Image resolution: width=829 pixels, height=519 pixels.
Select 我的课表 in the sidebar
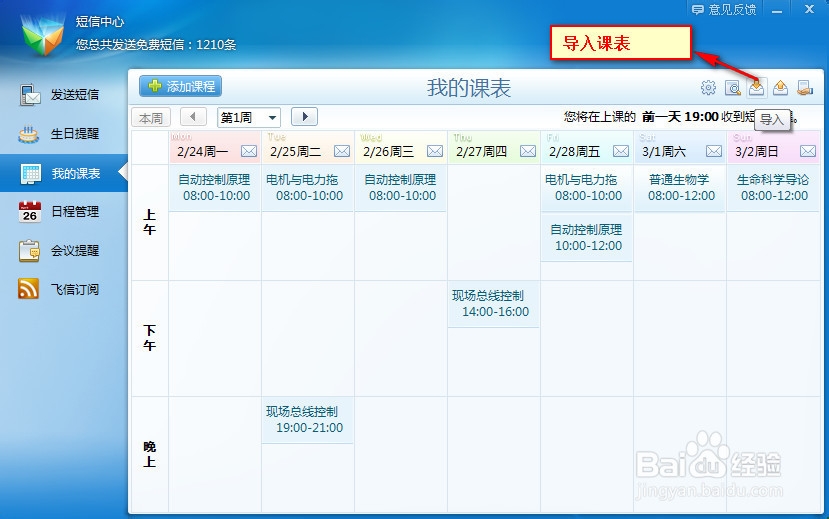click(x=63, y=173)
